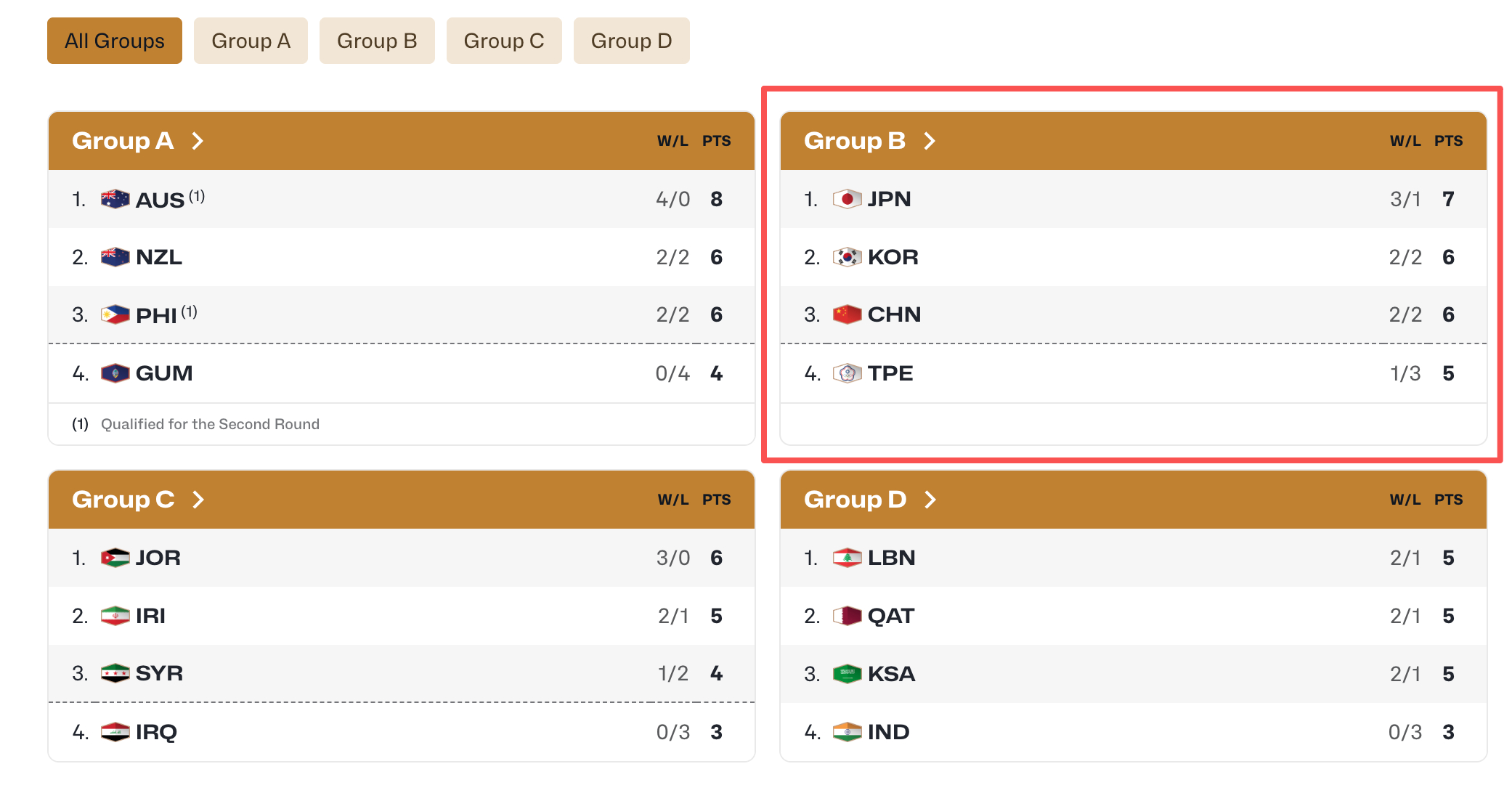Image resolution: width=1512 pixels, height=793 pixels.
Task: Select the All Groups tab
Action: click(x=115, y=41)
